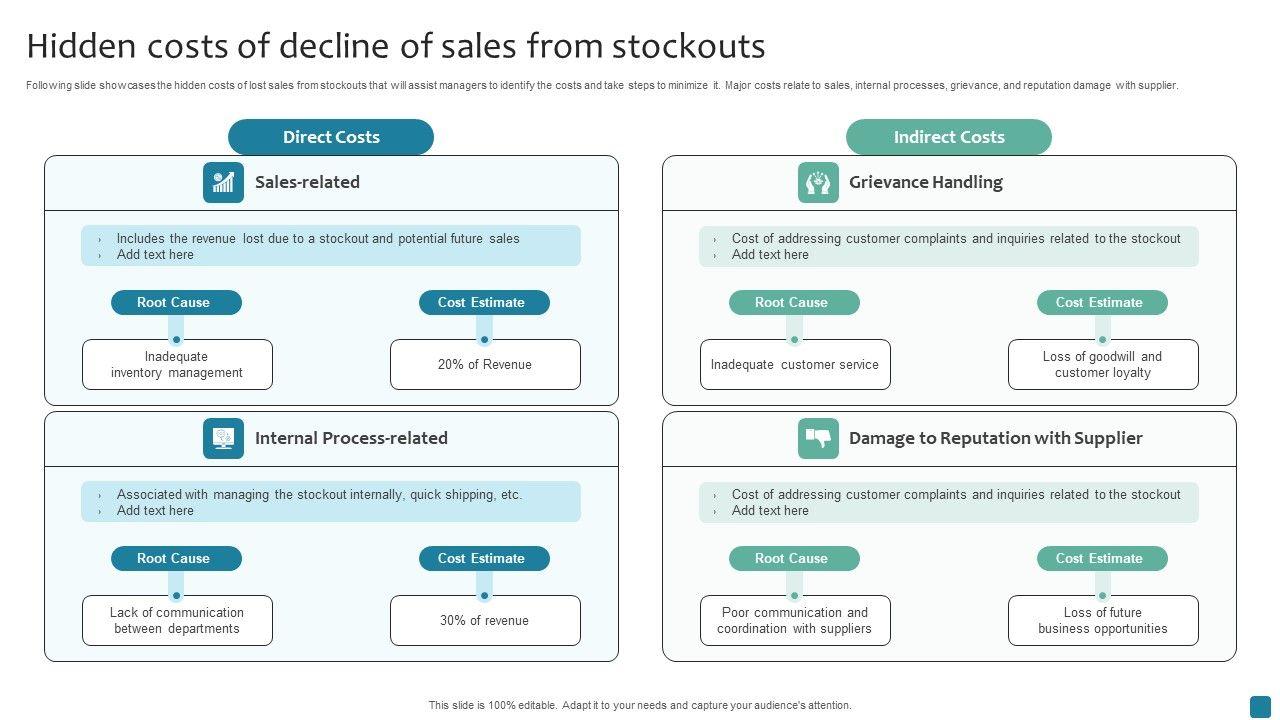Viewport: 1280px width, 720px height.
Task: Click the slide title 'Hidden costs of decline'
Action: coord(396,46)
